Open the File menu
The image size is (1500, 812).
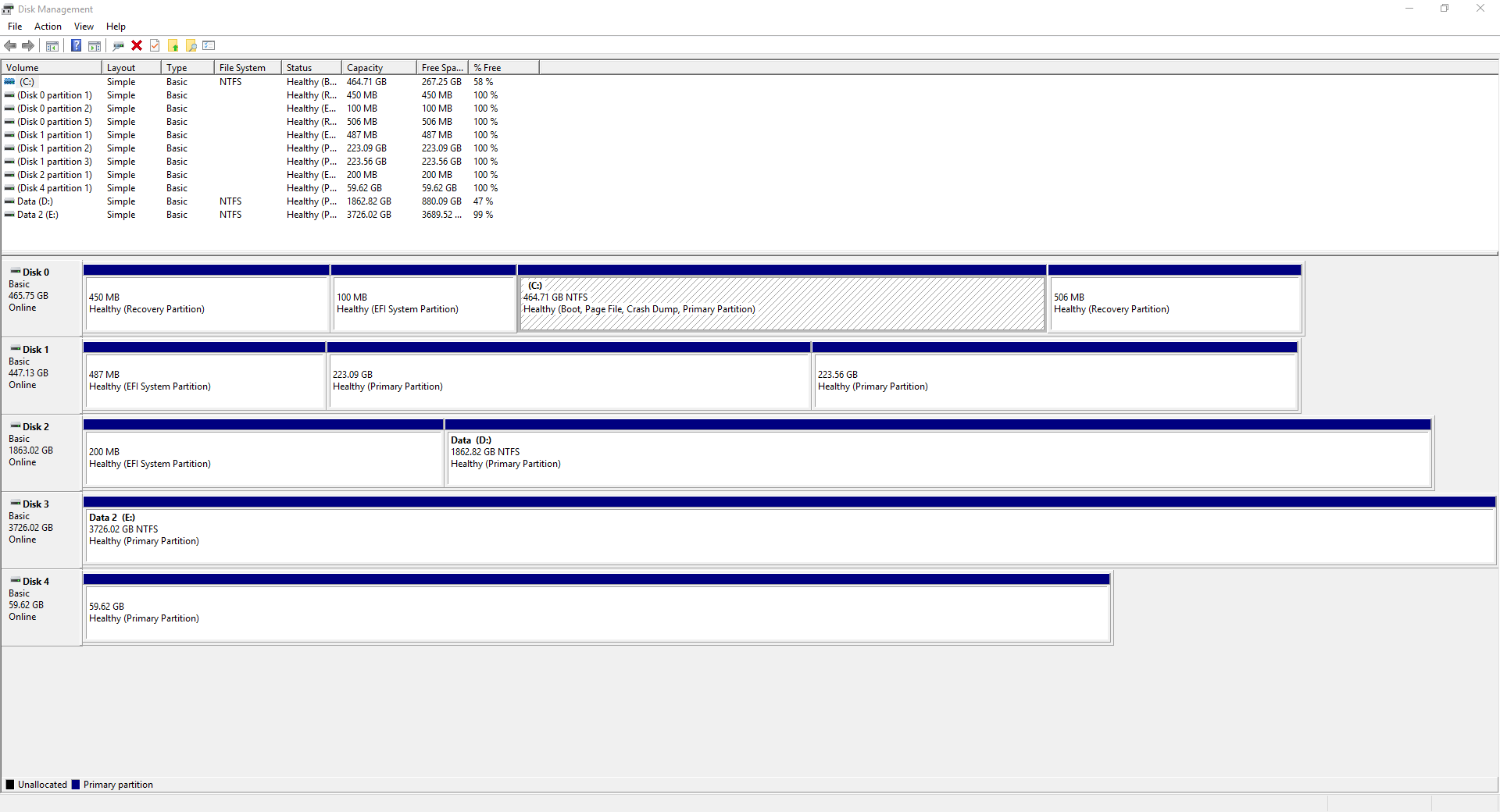tap(15, 27)
